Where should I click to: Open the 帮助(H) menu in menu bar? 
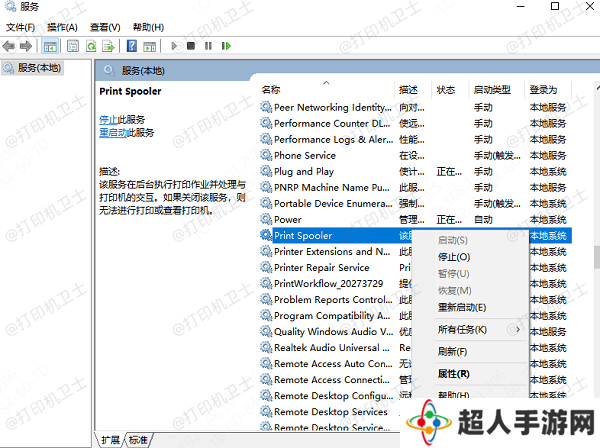(148, 27)
